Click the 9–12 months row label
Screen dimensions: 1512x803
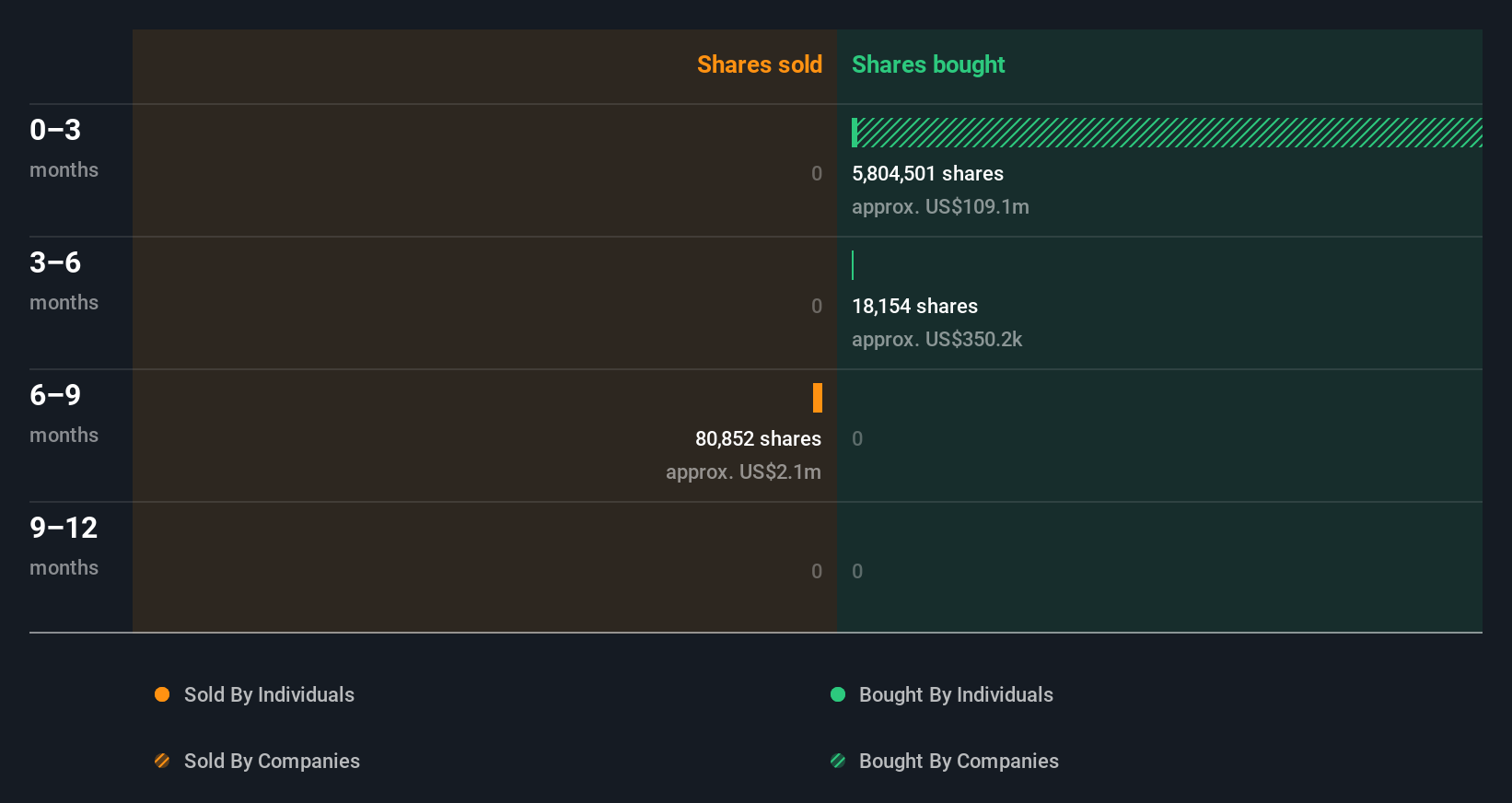64,545
